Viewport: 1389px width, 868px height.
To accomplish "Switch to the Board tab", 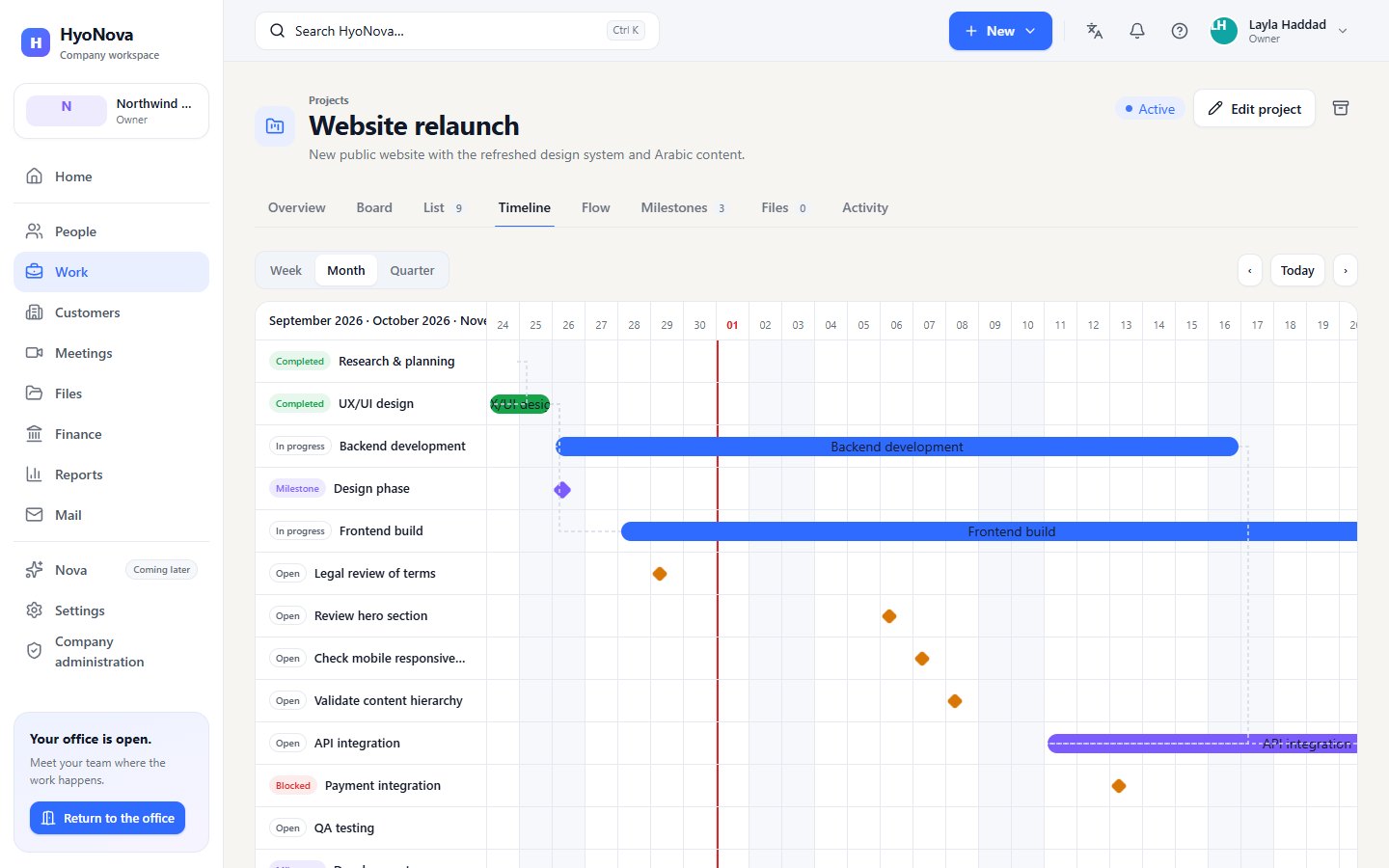I will click(x=374, y=207).
